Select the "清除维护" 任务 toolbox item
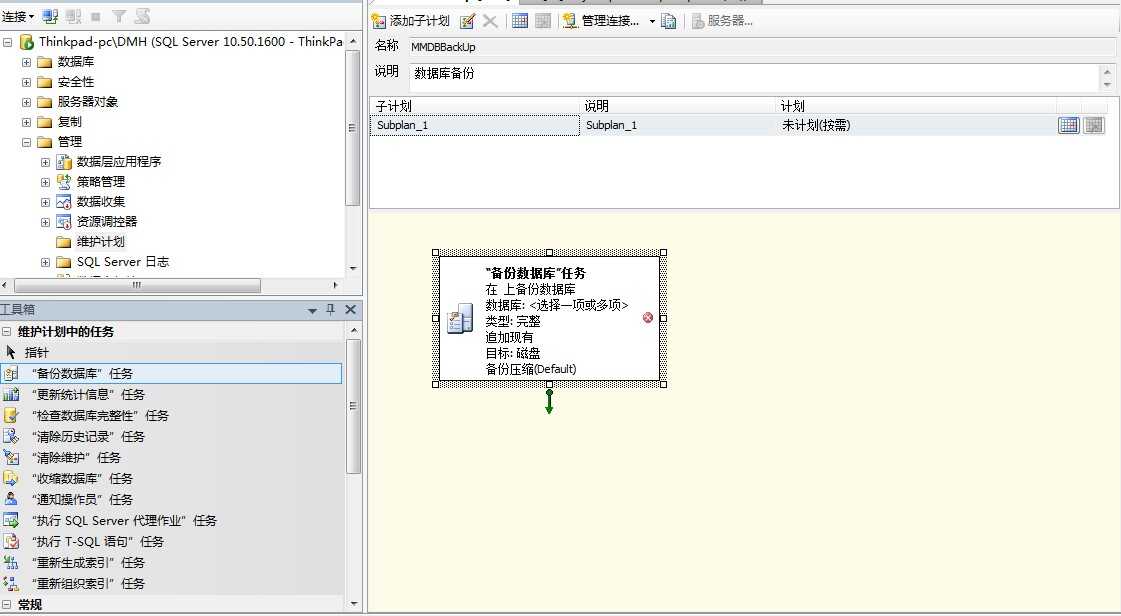The width and height of the screenshot is (1121, 616). pos(172,457)
